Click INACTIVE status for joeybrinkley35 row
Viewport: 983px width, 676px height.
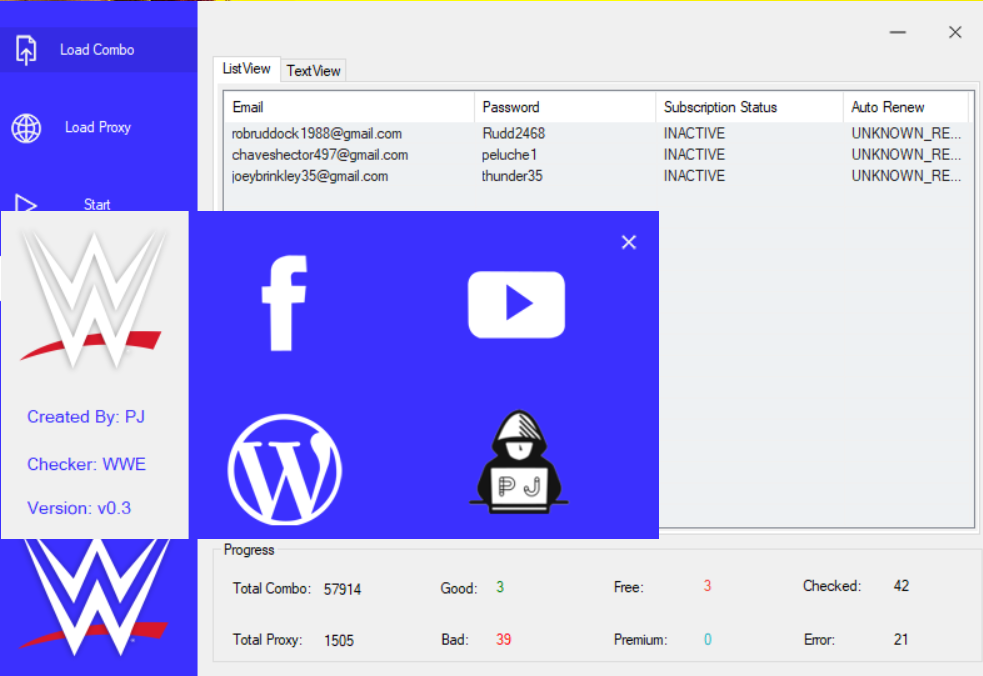pos(694,176)
